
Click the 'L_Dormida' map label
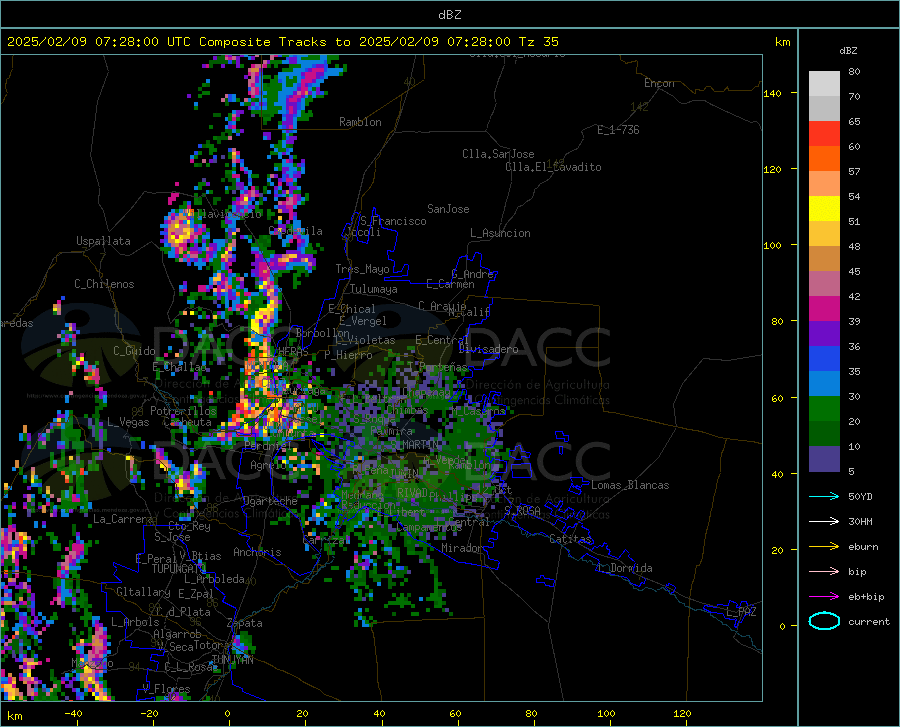pyautogui.click(x=624, y=568)
